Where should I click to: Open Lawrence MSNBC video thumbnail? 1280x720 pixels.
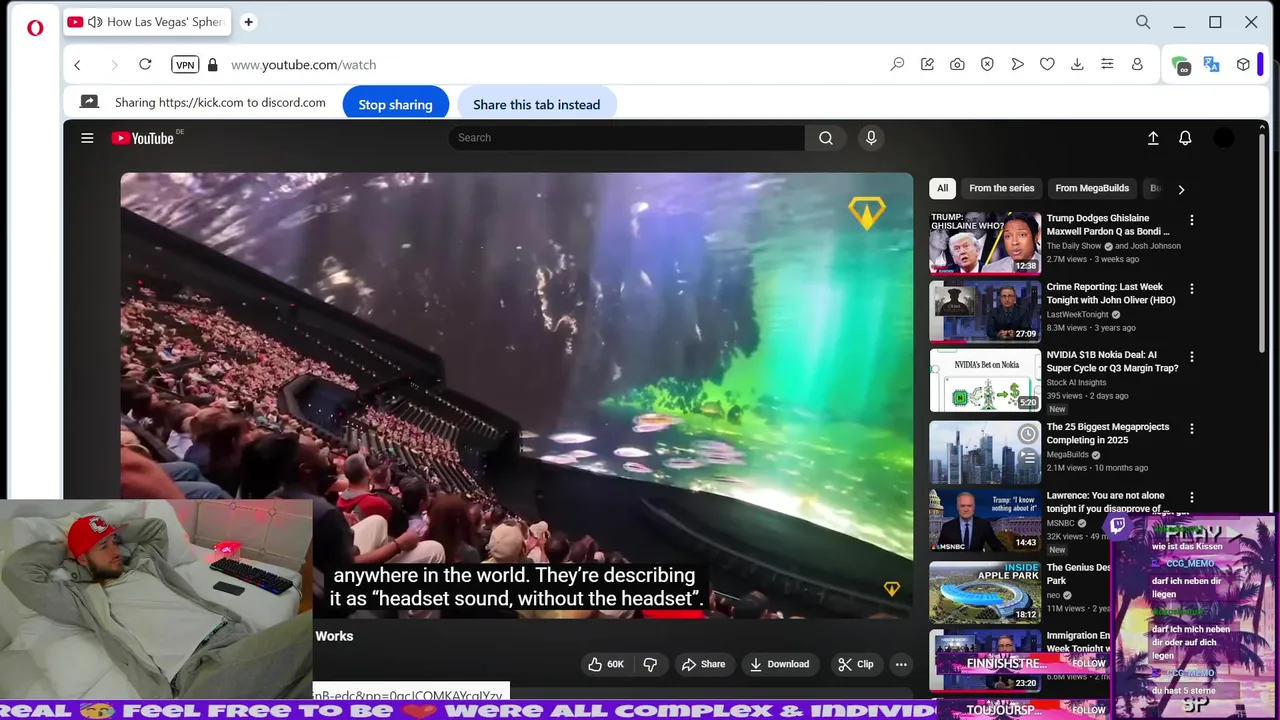[985, 520]
